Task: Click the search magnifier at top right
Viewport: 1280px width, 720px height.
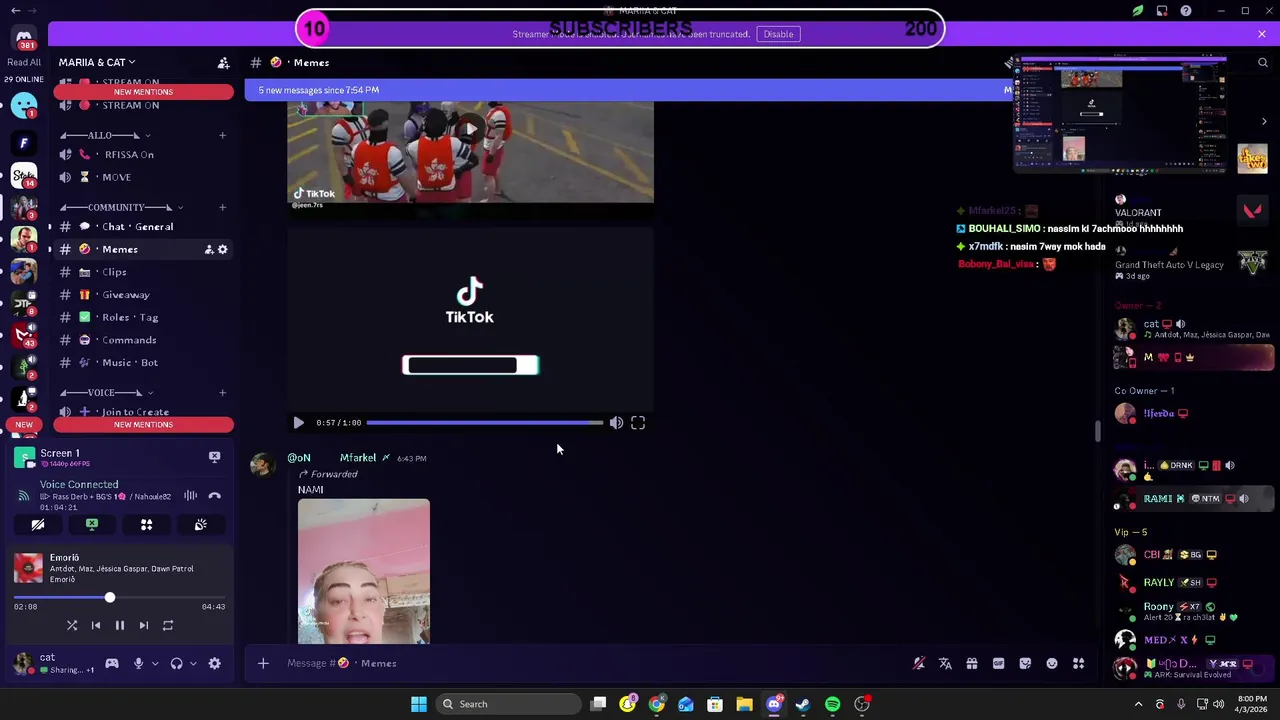Action: (x=1262, y=62)
